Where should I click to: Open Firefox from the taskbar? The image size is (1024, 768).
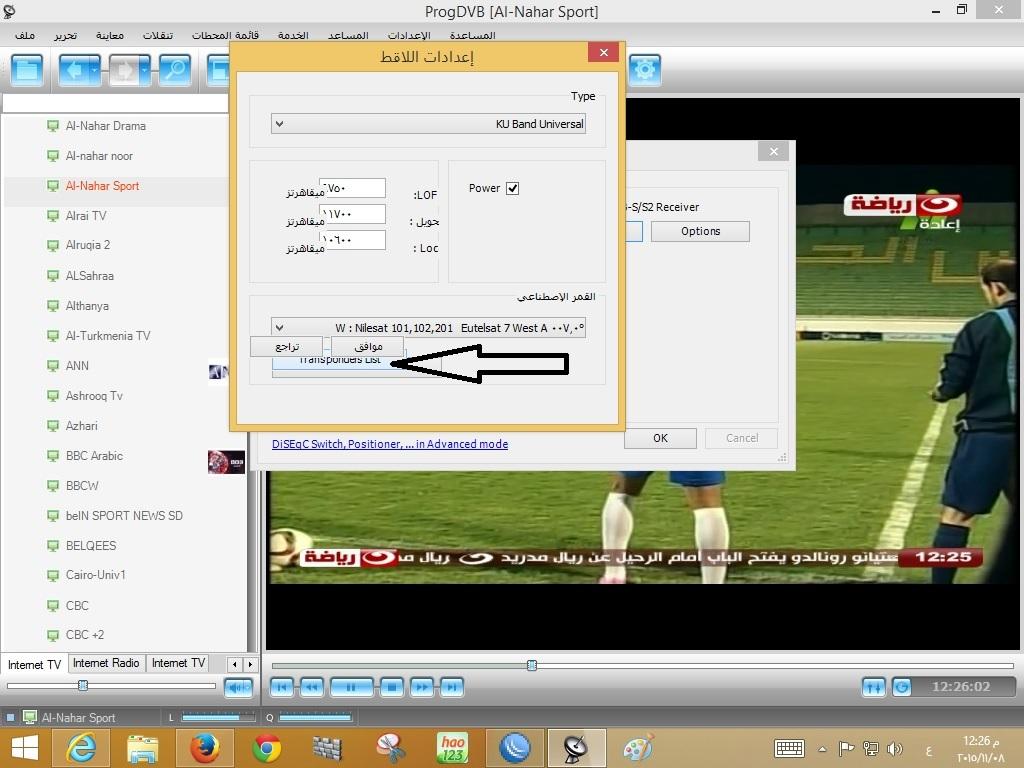[205, 748]
